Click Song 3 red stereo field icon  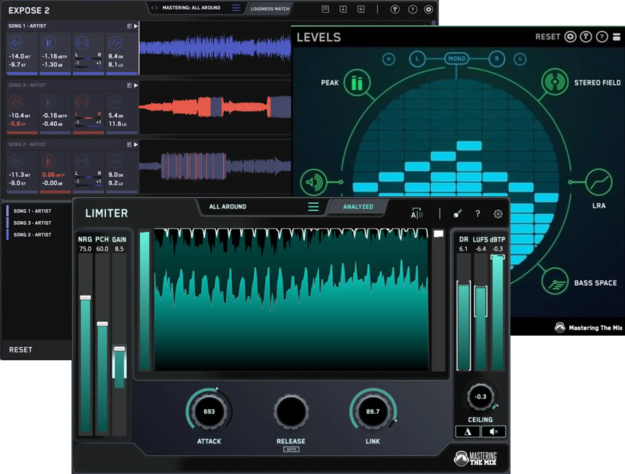[82, 102]
